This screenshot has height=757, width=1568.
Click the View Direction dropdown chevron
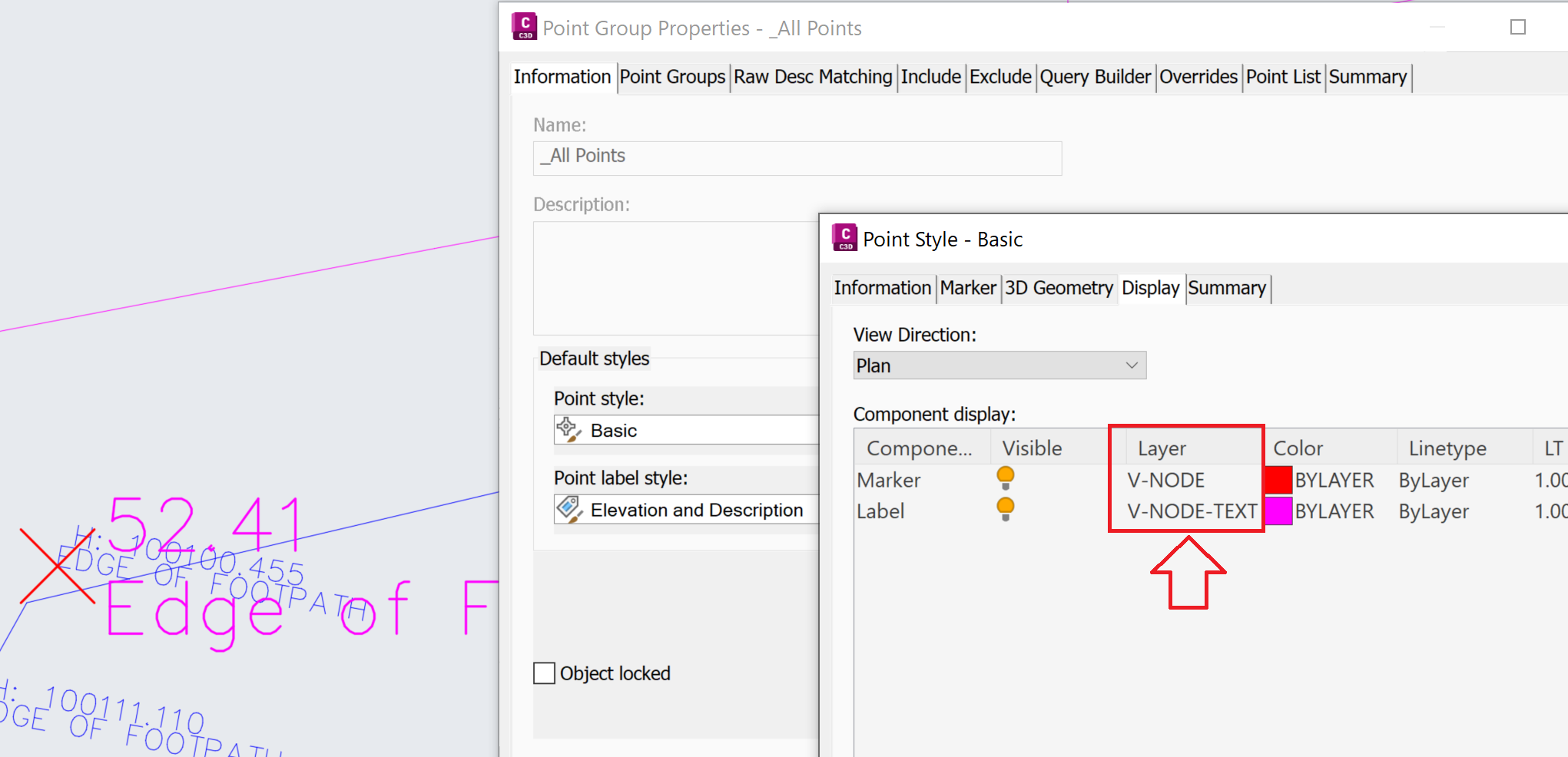[1131, 365]
